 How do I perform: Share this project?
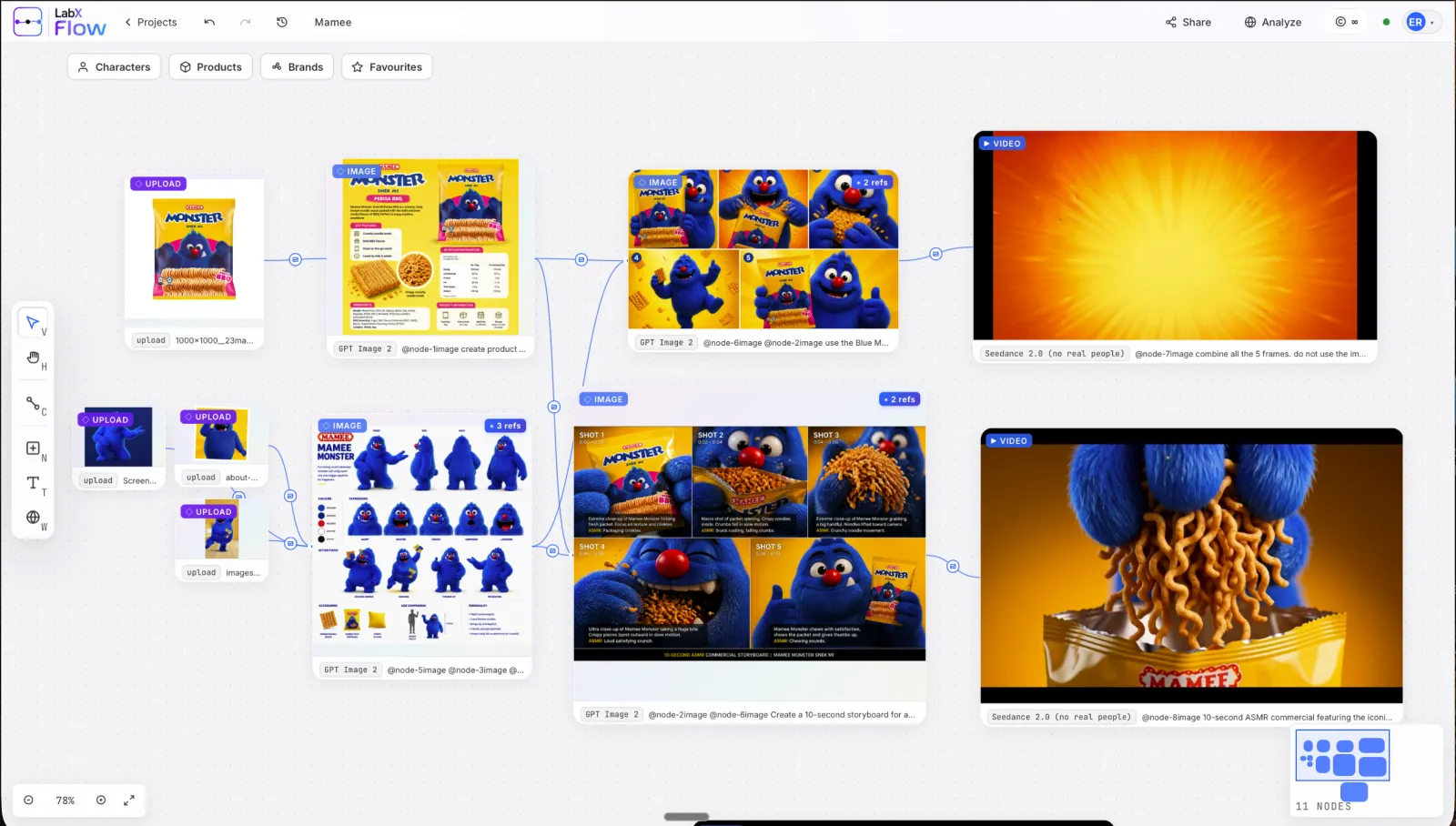coord(1188,22)
